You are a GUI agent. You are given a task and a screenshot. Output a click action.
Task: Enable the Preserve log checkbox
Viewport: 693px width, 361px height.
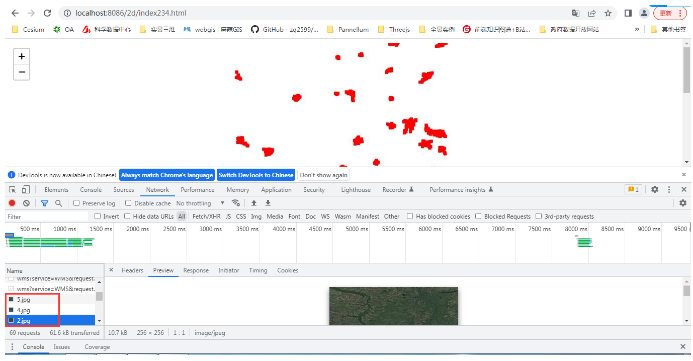[76, 203]
